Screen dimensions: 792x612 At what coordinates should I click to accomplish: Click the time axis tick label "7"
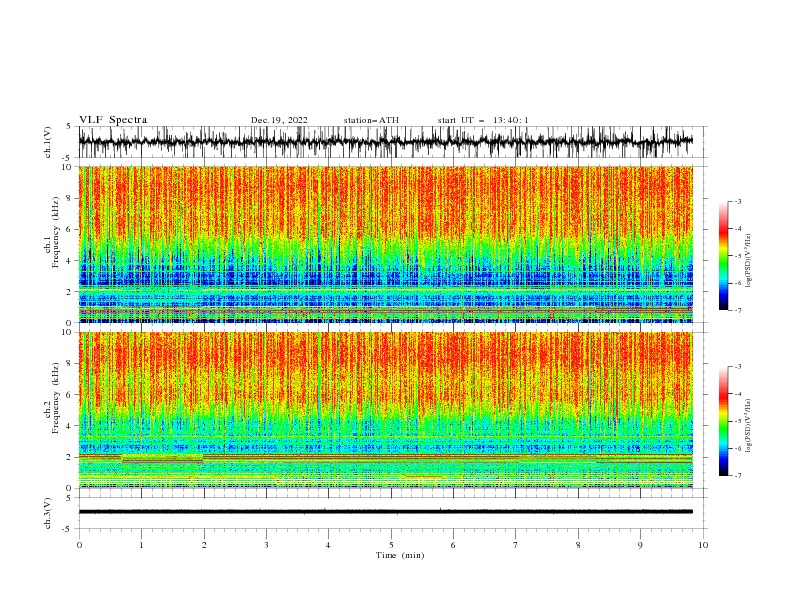click(516, 545)
